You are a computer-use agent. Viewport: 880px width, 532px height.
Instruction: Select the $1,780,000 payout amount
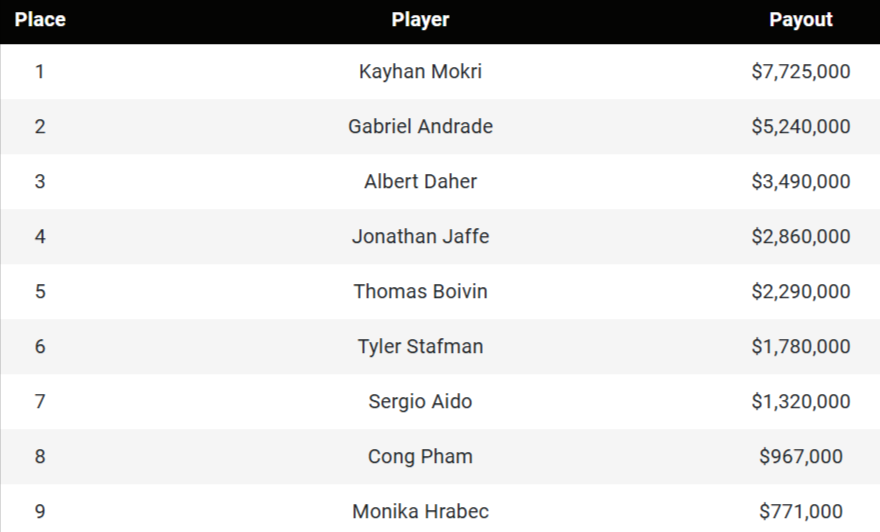click(801, 347)
